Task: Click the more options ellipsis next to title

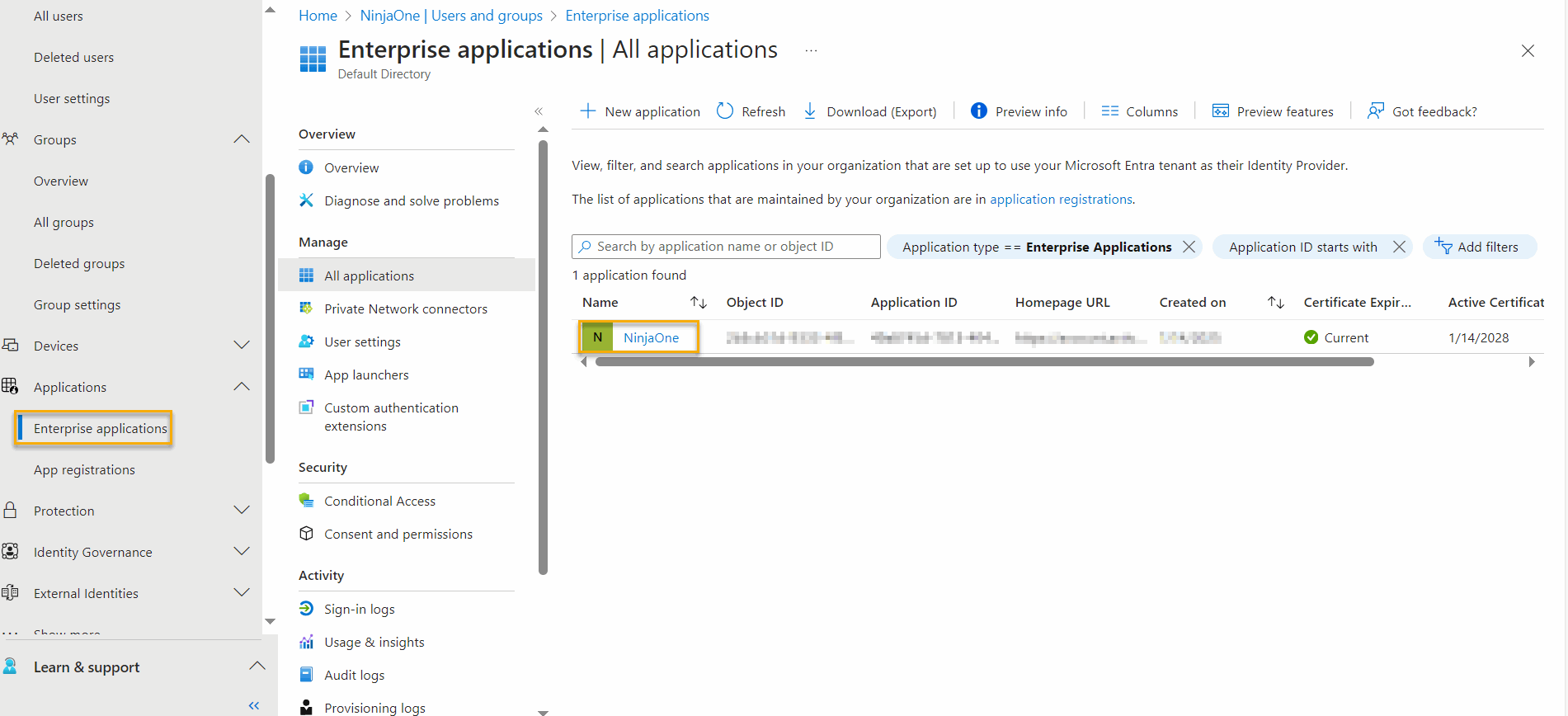Action: click(x=811, y=51)
